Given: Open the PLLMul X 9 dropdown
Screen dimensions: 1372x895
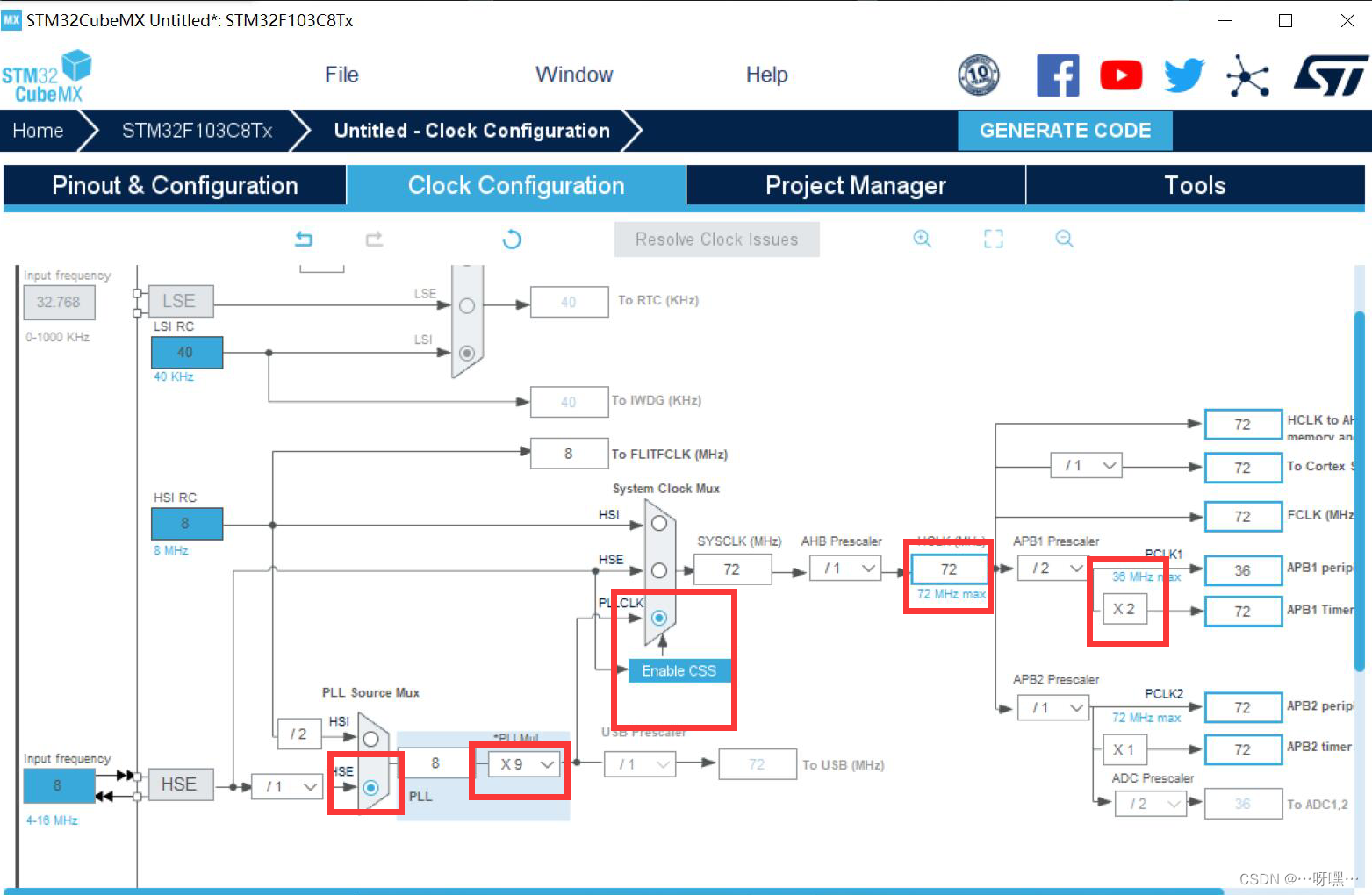Looking at the screenshot, I should pyautogui.click(x=524, y=764).
